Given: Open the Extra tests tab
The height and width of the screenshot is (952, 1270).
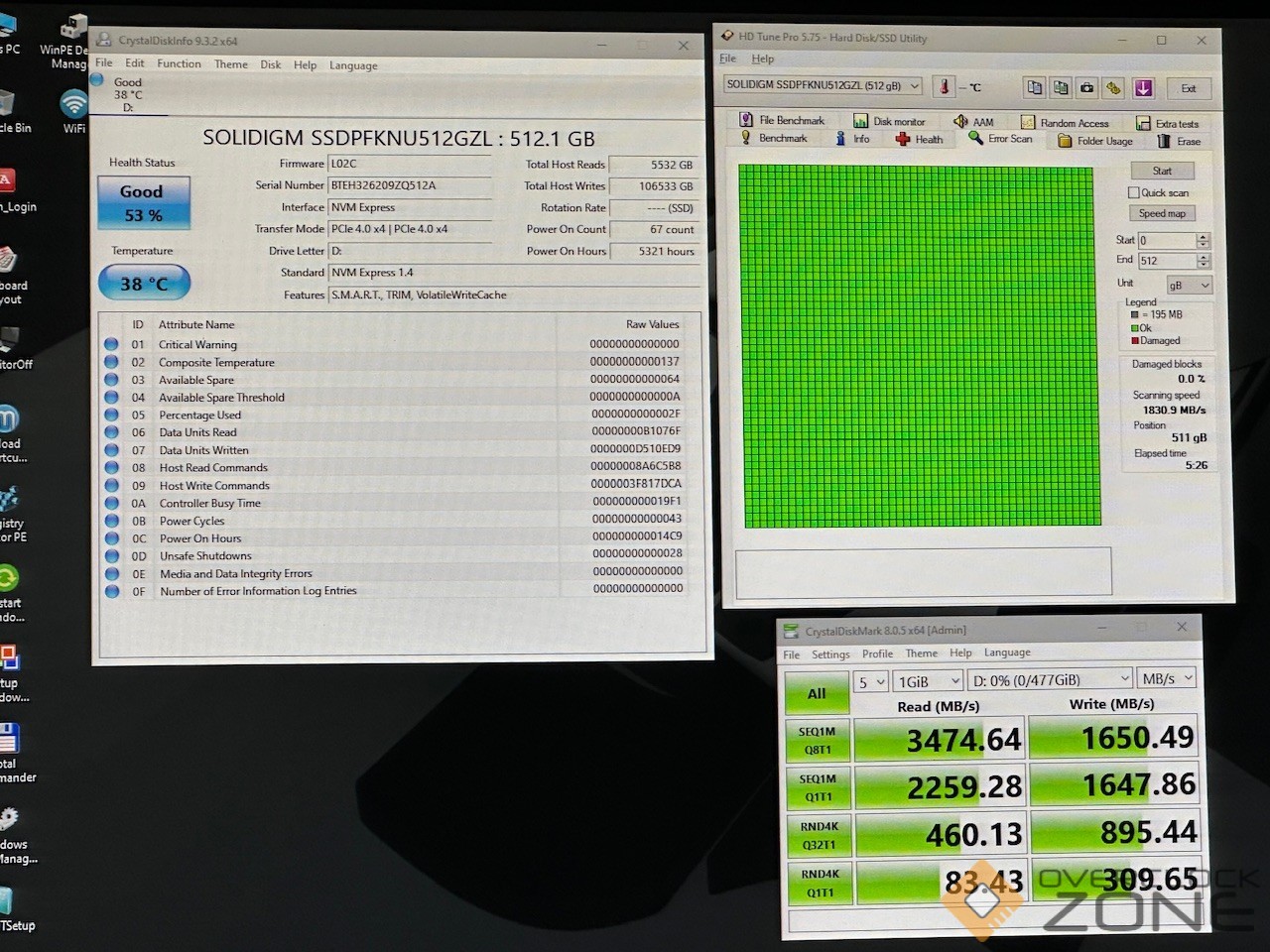Looking at the screenshot, I should 1167,124.
